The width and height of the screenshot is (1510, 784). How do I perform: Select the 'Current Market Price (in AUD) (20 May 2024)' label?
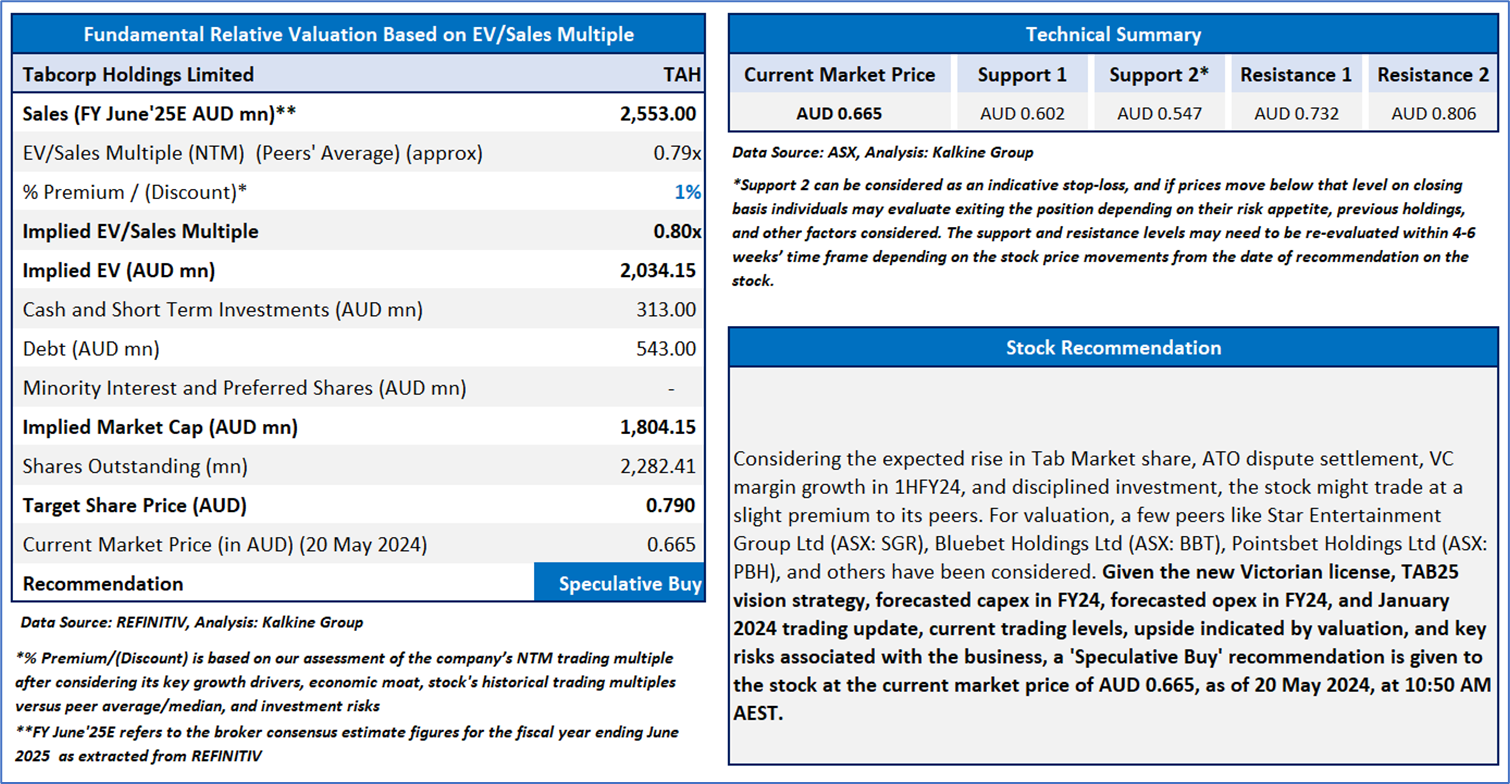pos(225,545)
